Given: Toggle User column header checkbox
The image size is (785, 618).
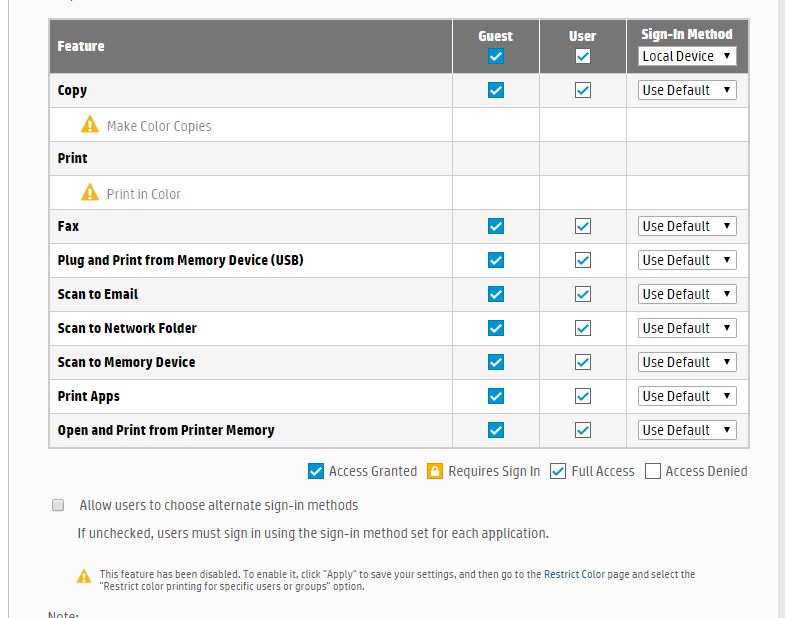Looking at the screenshot, I should point(583,56).
